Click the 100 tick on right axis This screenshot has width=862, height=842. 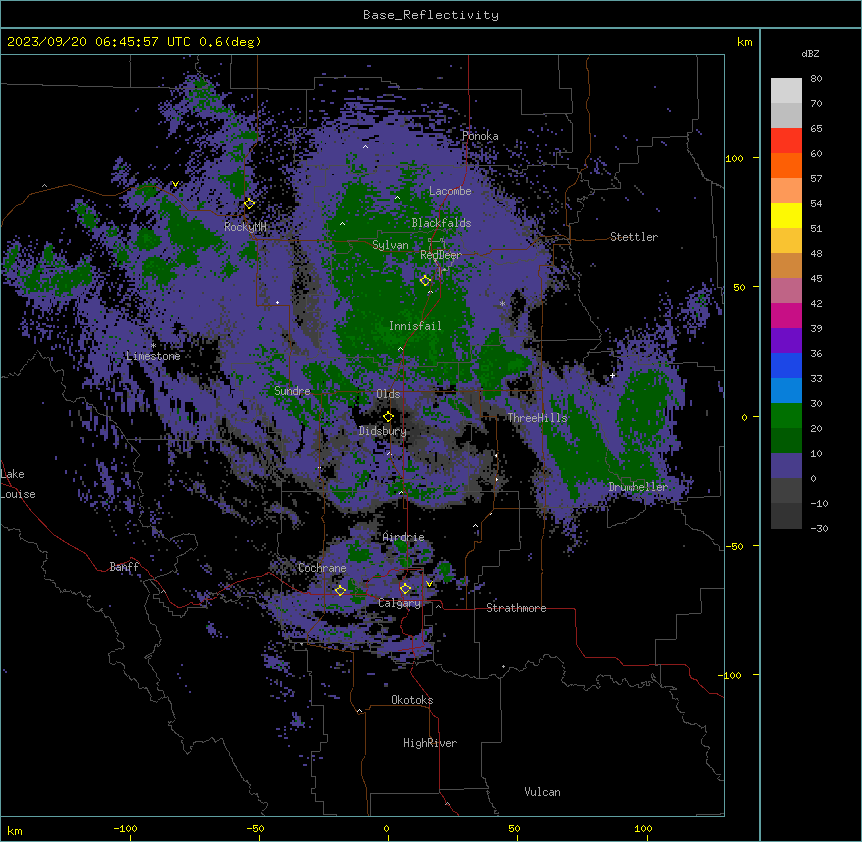734,158
